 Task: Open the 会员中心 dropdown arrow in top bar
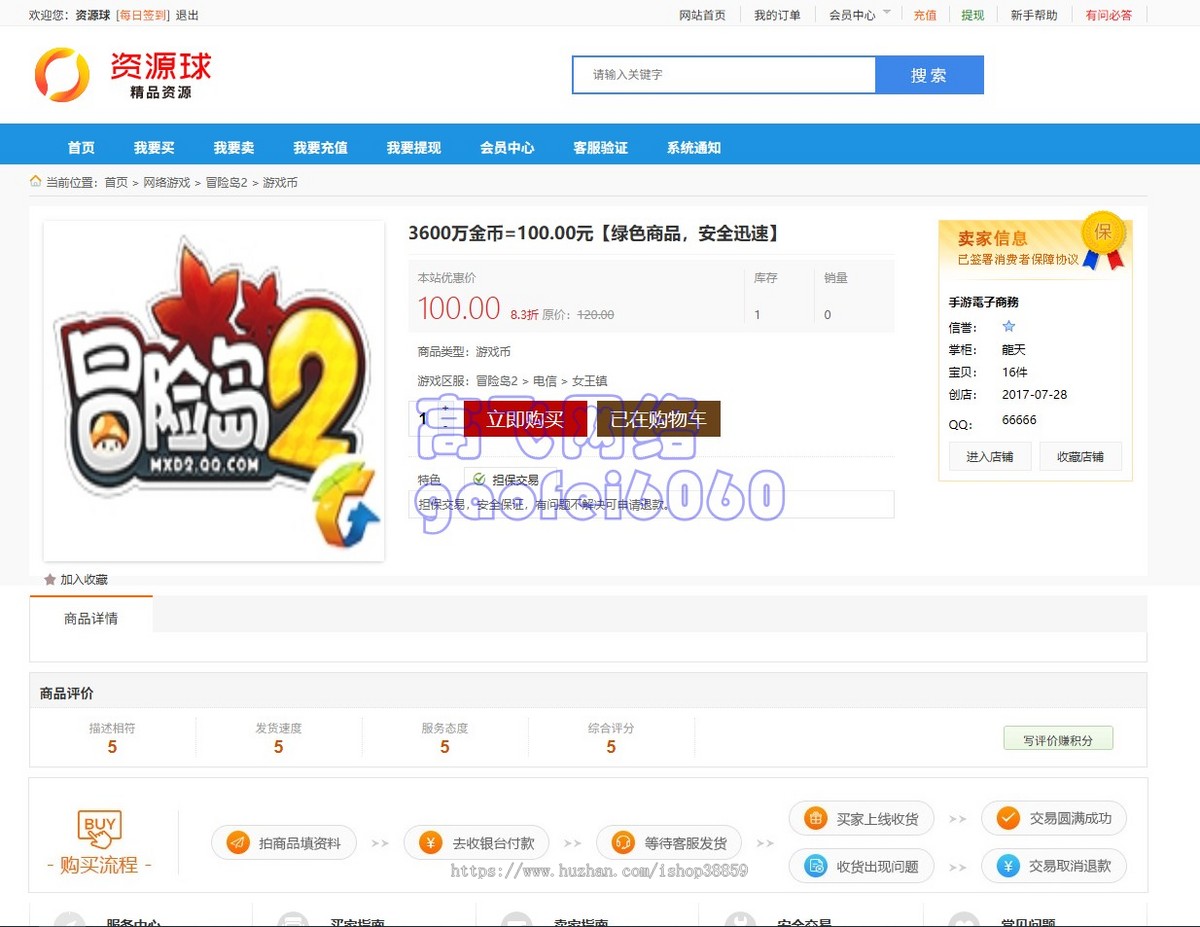coord(886,13)
